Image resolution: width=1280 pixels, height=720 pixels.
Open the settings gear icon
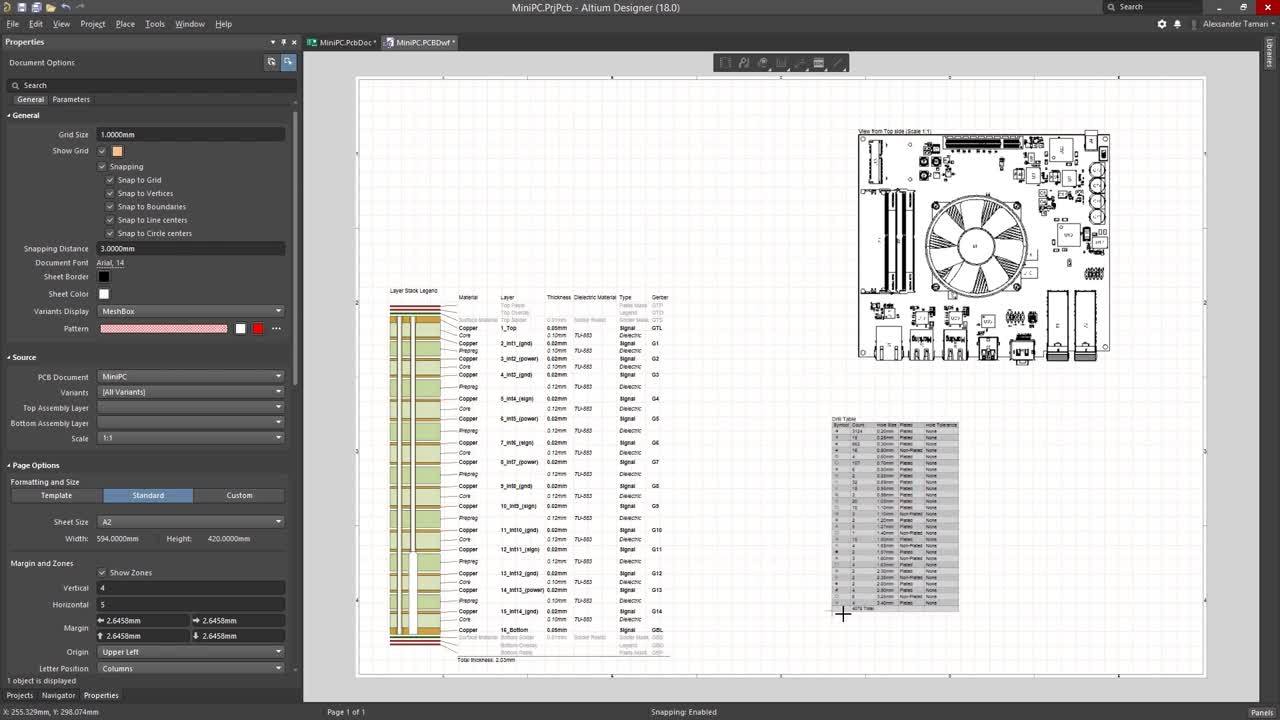tap(1162, 24)
